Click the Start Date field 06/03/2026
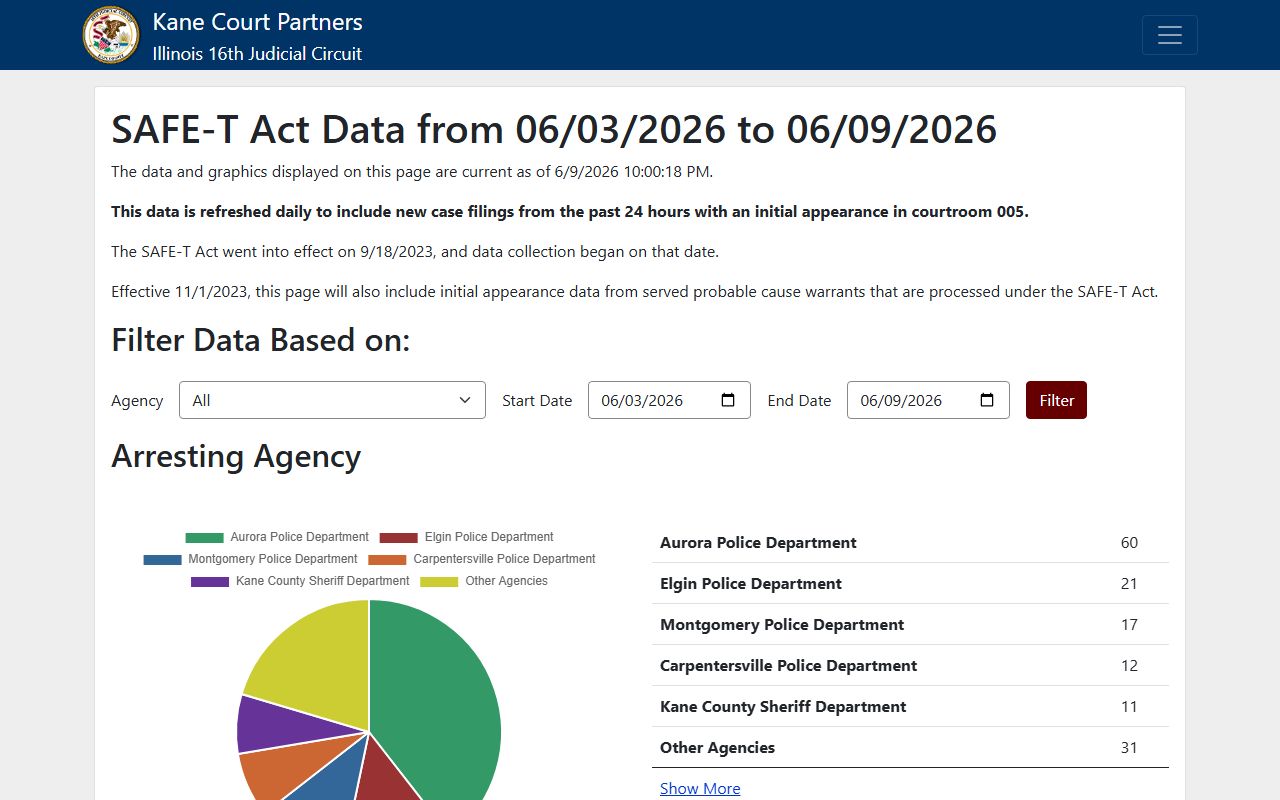The width and height of the screenshot is (1280, 800). click(x=669, y=400)
